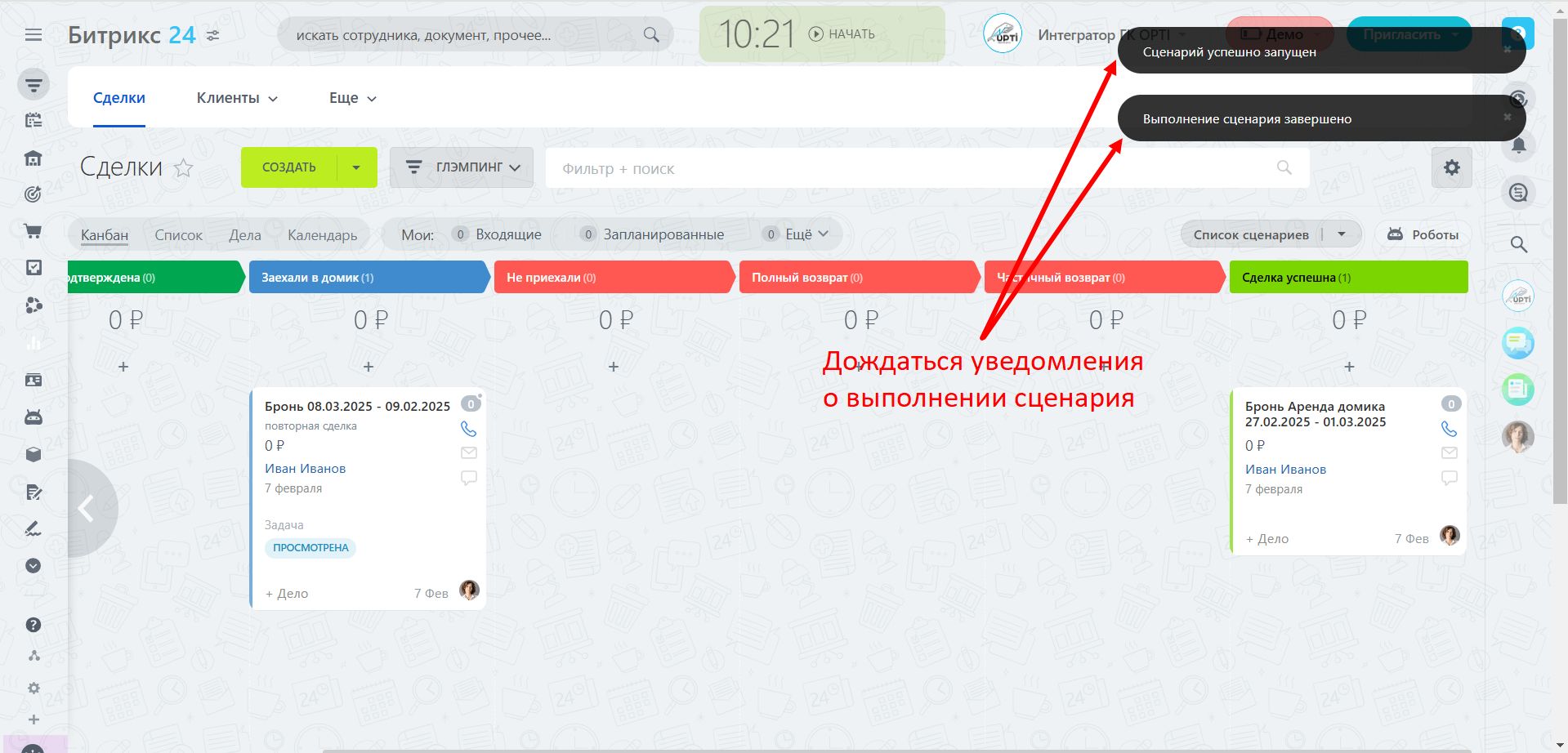Viewport: 1568px width, 753px height.
Task: Add deal in Не приехали column
Action: click(614, 367)
